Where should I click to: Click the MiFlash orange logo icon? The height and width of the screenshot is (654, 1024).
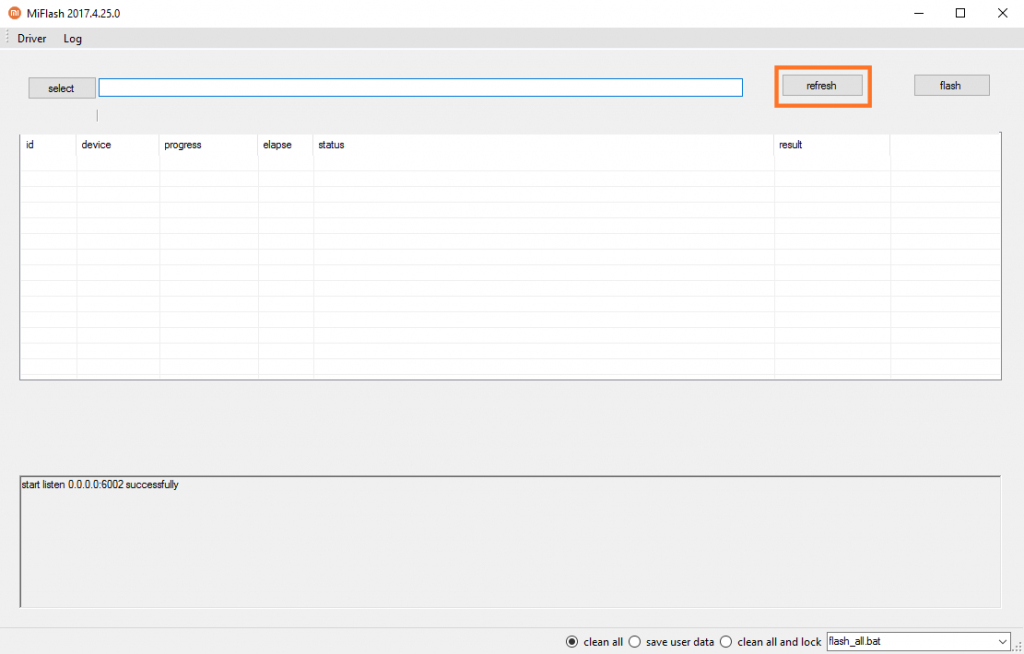coord(14,13)
